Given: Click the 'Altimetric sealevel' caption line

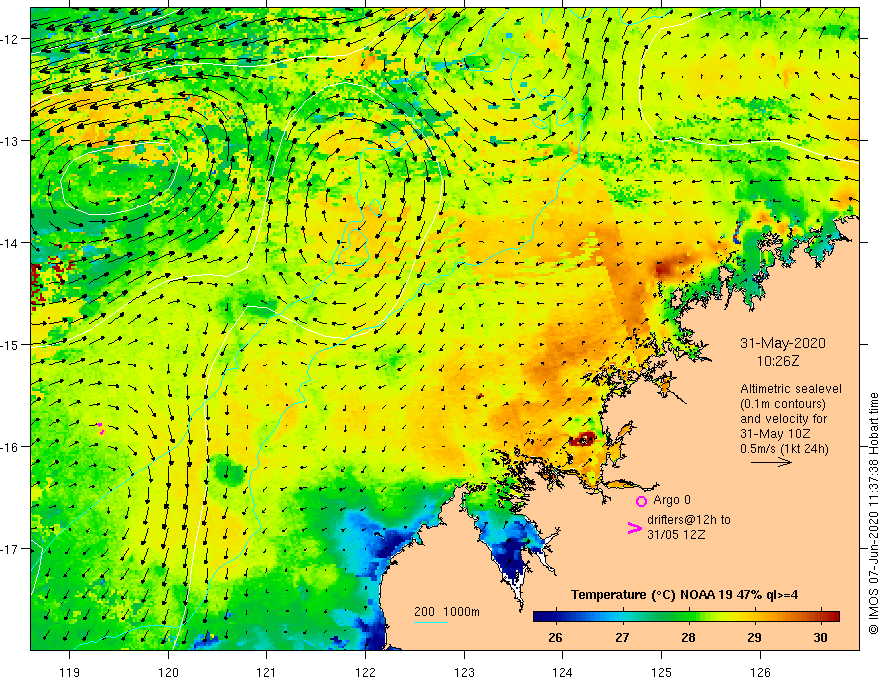Looking at the screenshot, I should (791, 389).
